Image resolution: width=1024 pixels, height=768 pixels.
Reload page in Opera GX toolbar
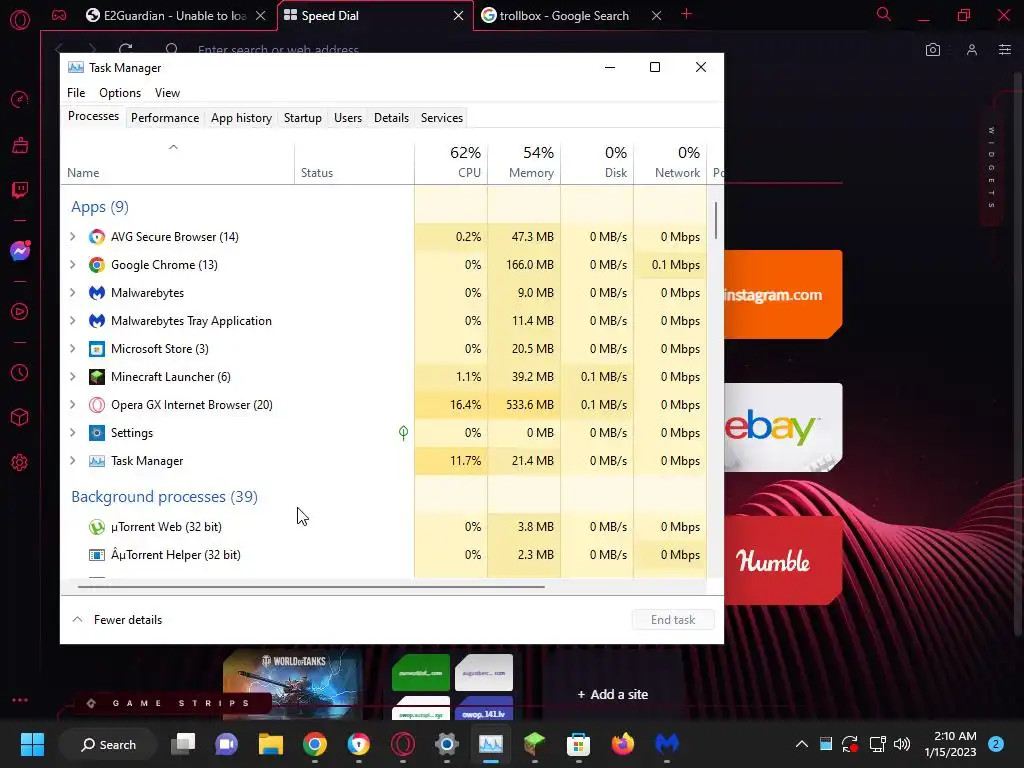125,49
